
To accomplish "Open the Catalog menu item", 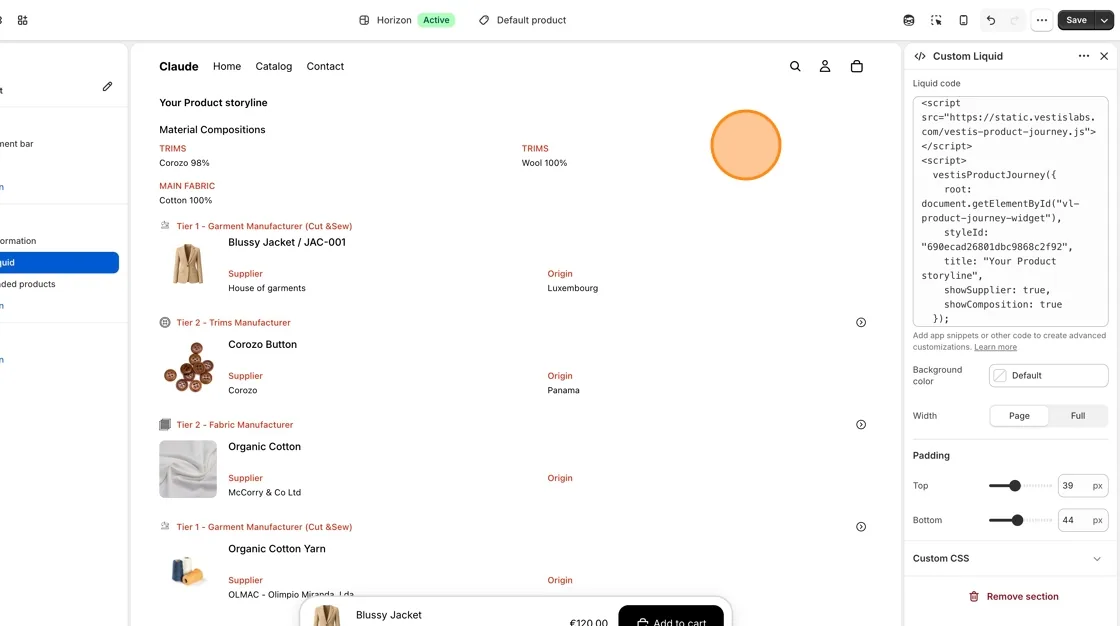I will pos(274,66).
